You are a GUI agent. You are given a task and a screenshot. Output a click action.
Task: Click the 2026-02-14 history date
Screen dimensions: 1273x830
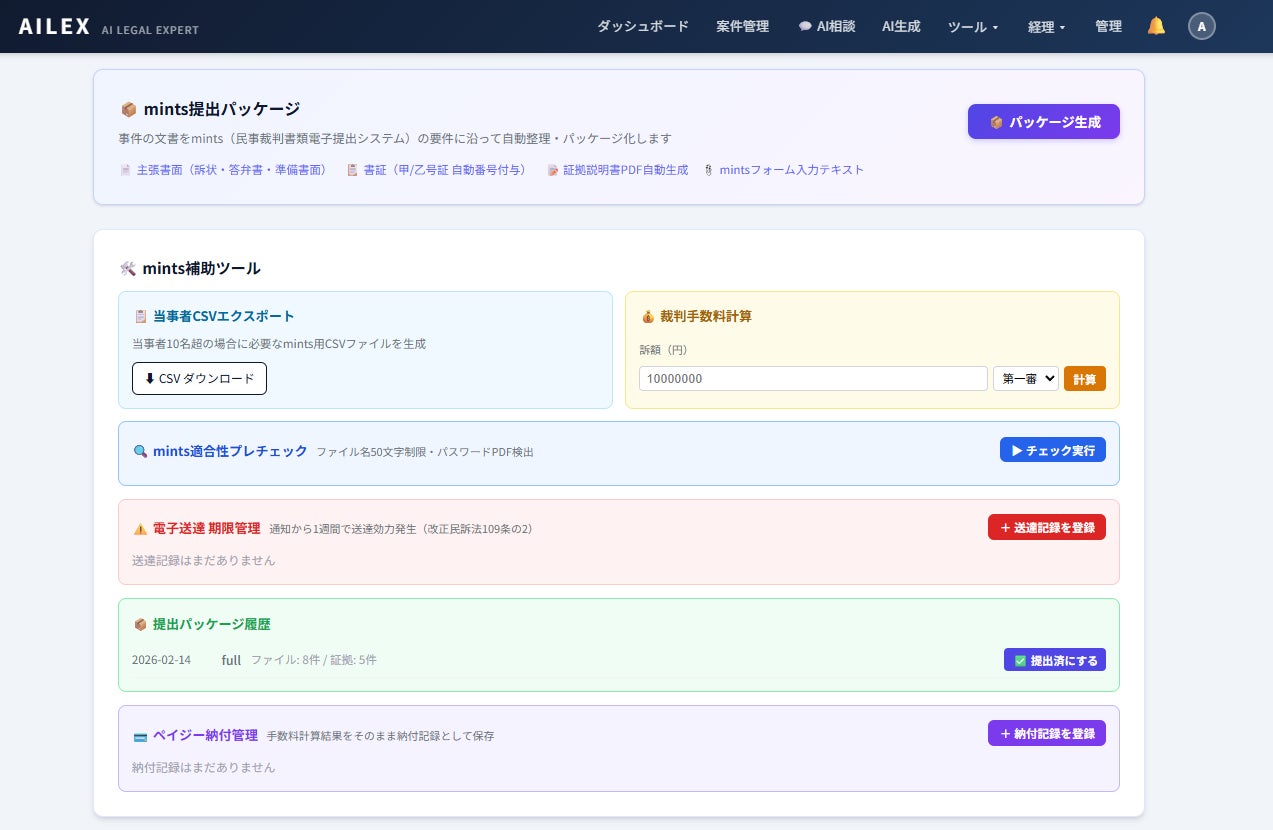click(x=161, y=660)
